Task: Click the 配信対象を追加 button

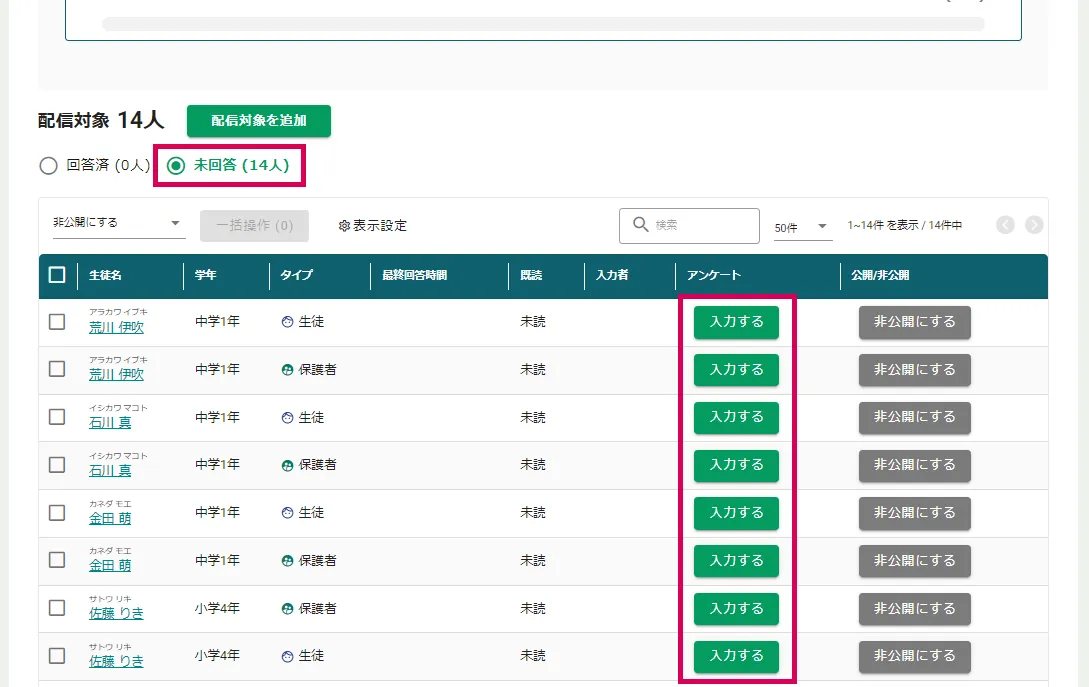Action: (x=258, y=121)
